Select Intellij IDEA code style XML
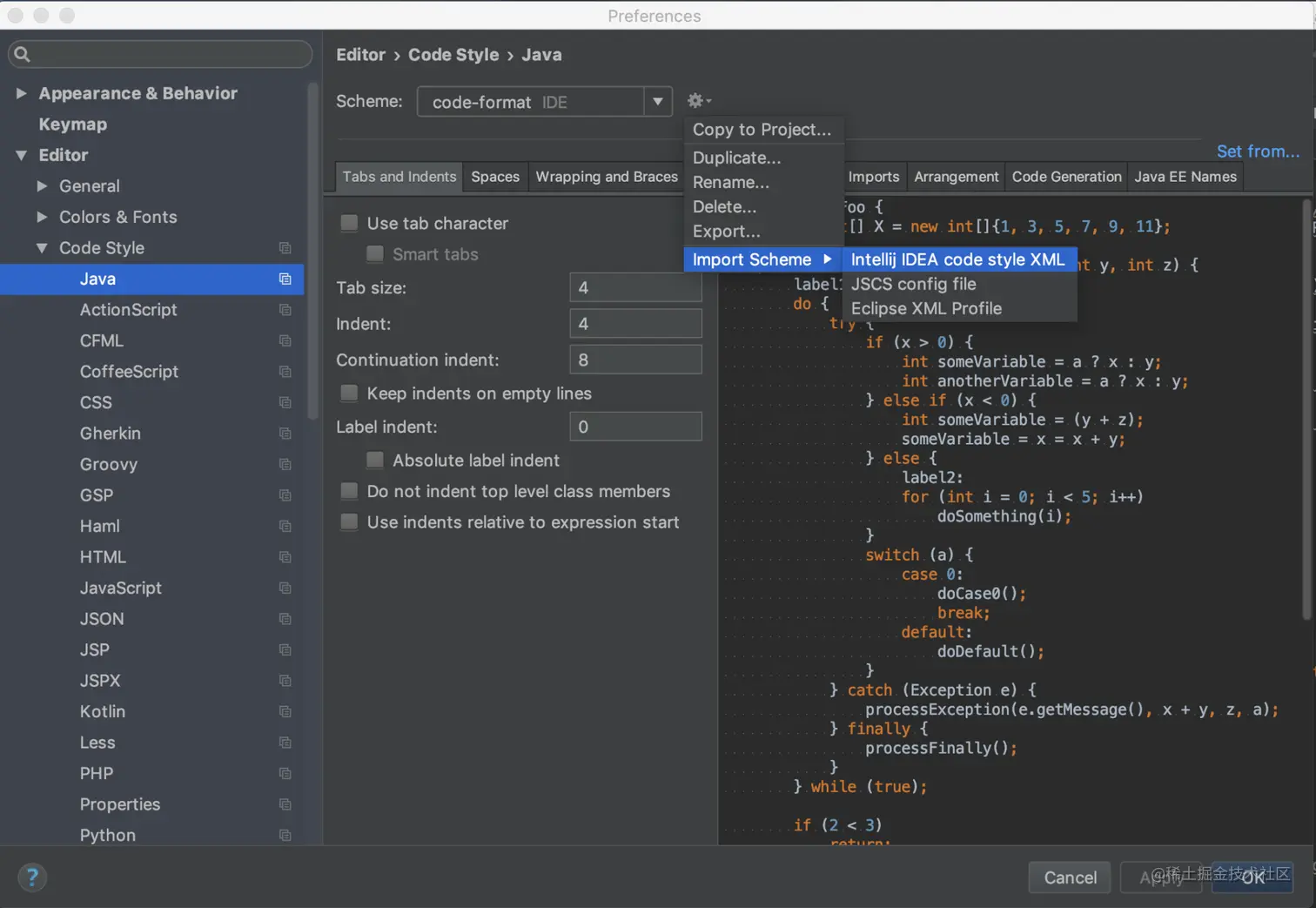This screenshot has width=1316, height=908. (x=959, y=259)
